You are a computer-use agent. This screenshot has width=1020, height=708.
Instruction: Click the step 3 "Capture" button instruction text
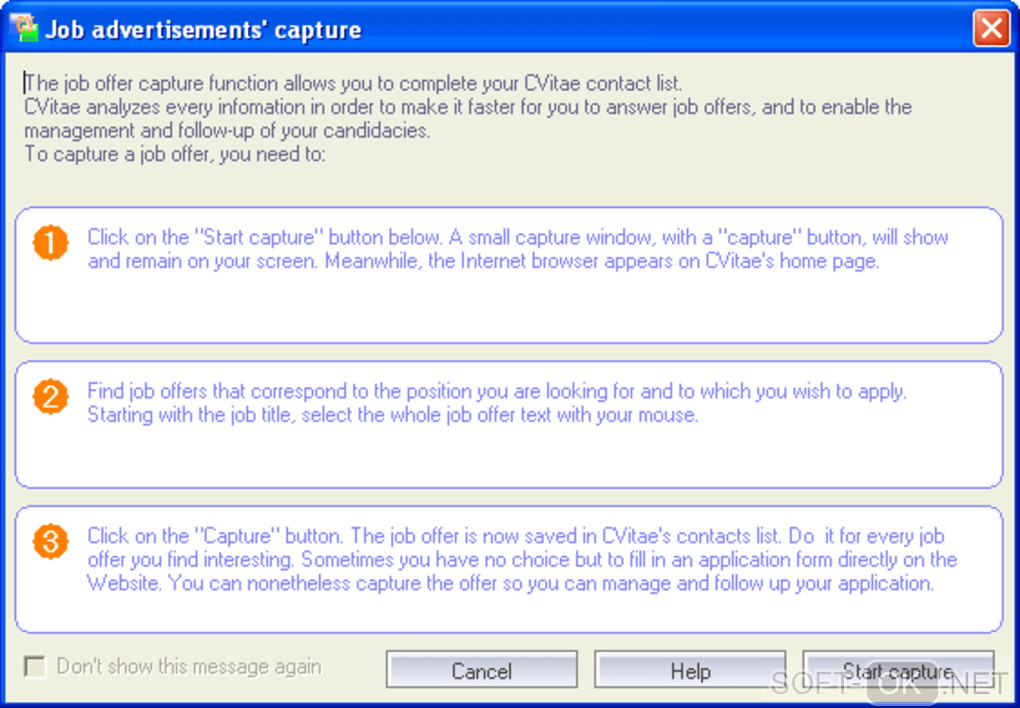point(521,559)
